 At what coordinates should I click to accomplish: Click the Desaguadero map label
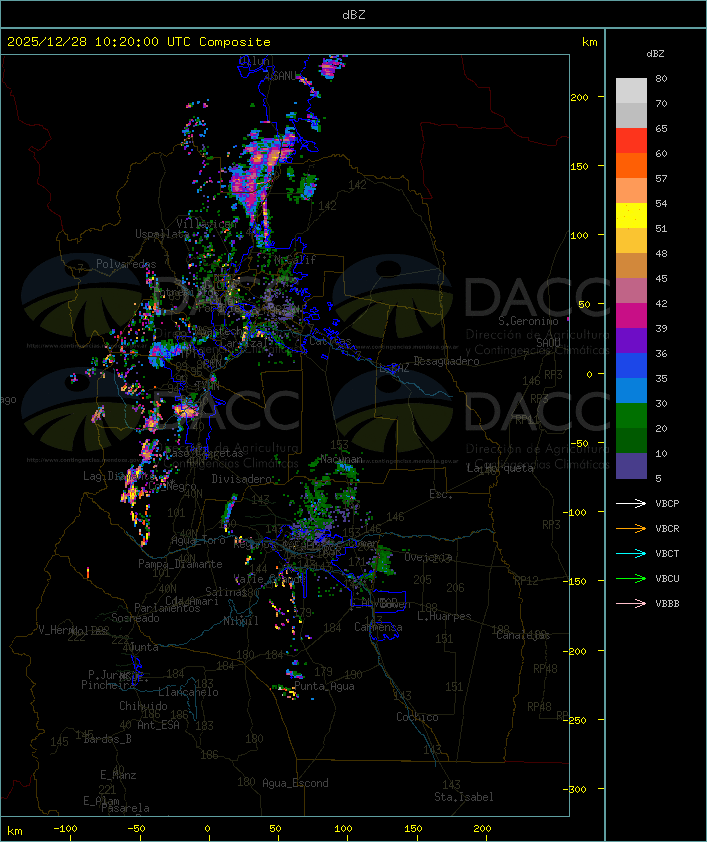pos(447,361)
